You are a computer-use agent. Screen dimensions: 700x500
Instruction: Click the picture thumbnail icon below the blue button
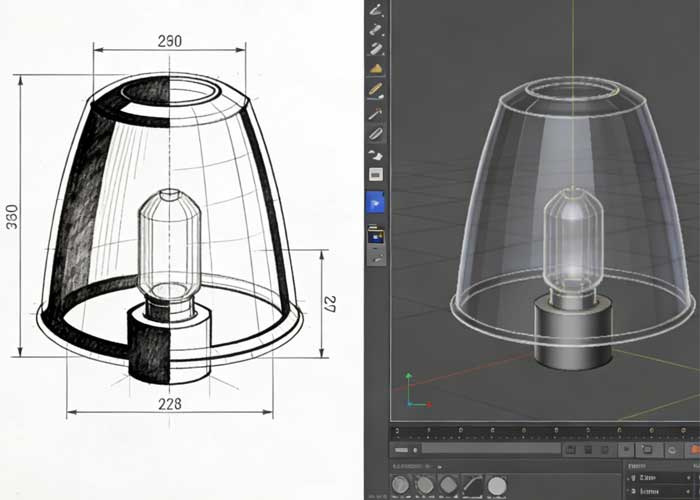[377, 237]
